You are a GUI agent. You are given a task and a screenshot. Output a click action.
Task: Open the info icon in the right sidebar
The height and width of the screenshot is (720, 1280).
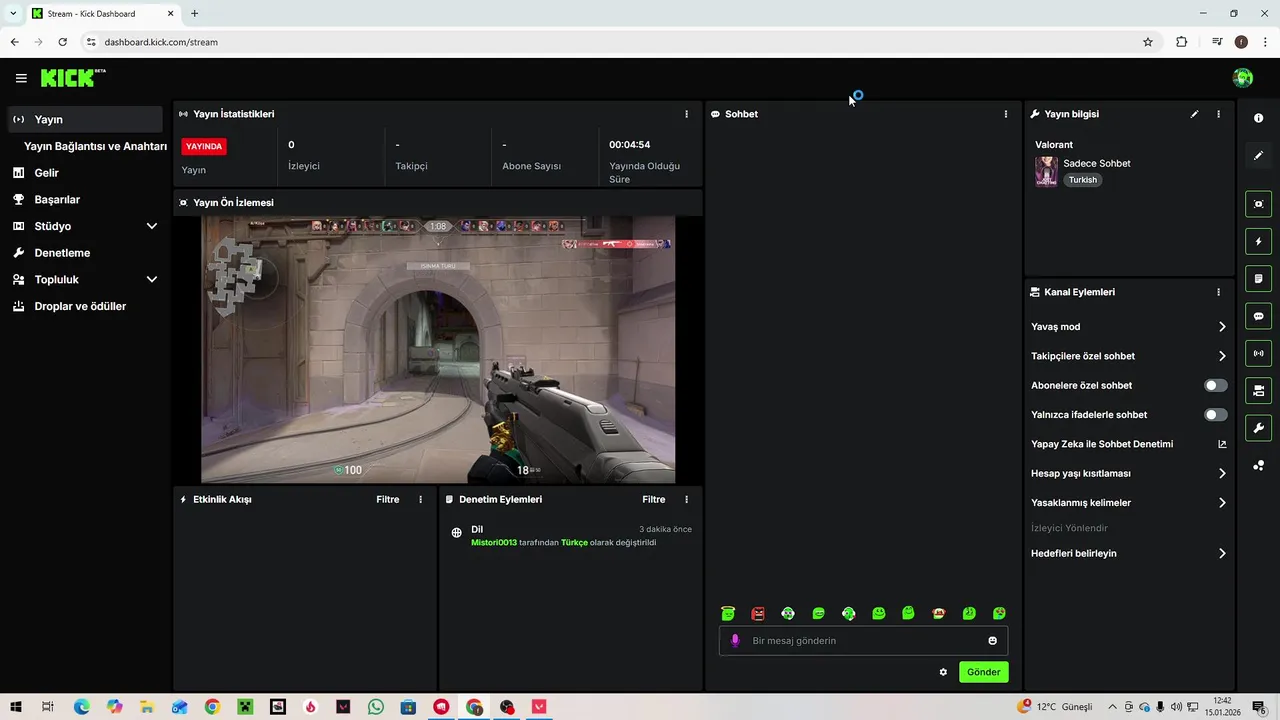[x=1259, y=118]
